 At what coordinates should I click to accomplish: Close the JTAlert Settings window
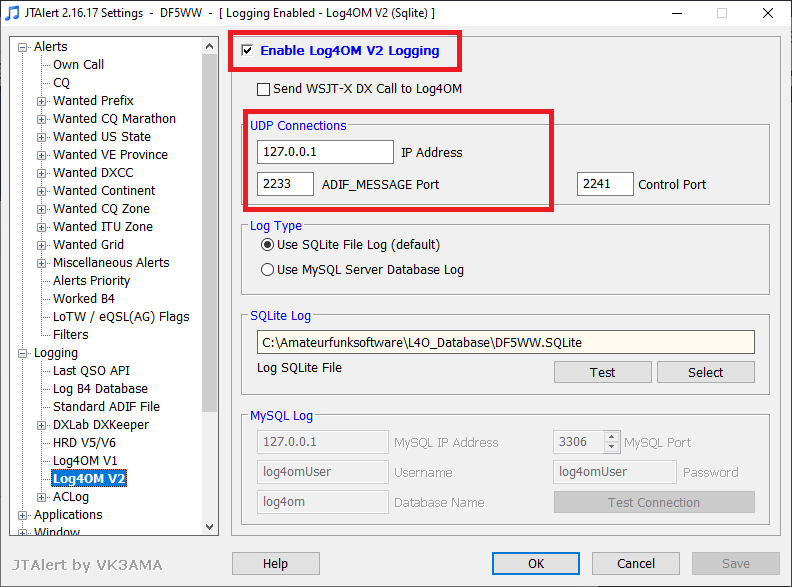(768, 13)
